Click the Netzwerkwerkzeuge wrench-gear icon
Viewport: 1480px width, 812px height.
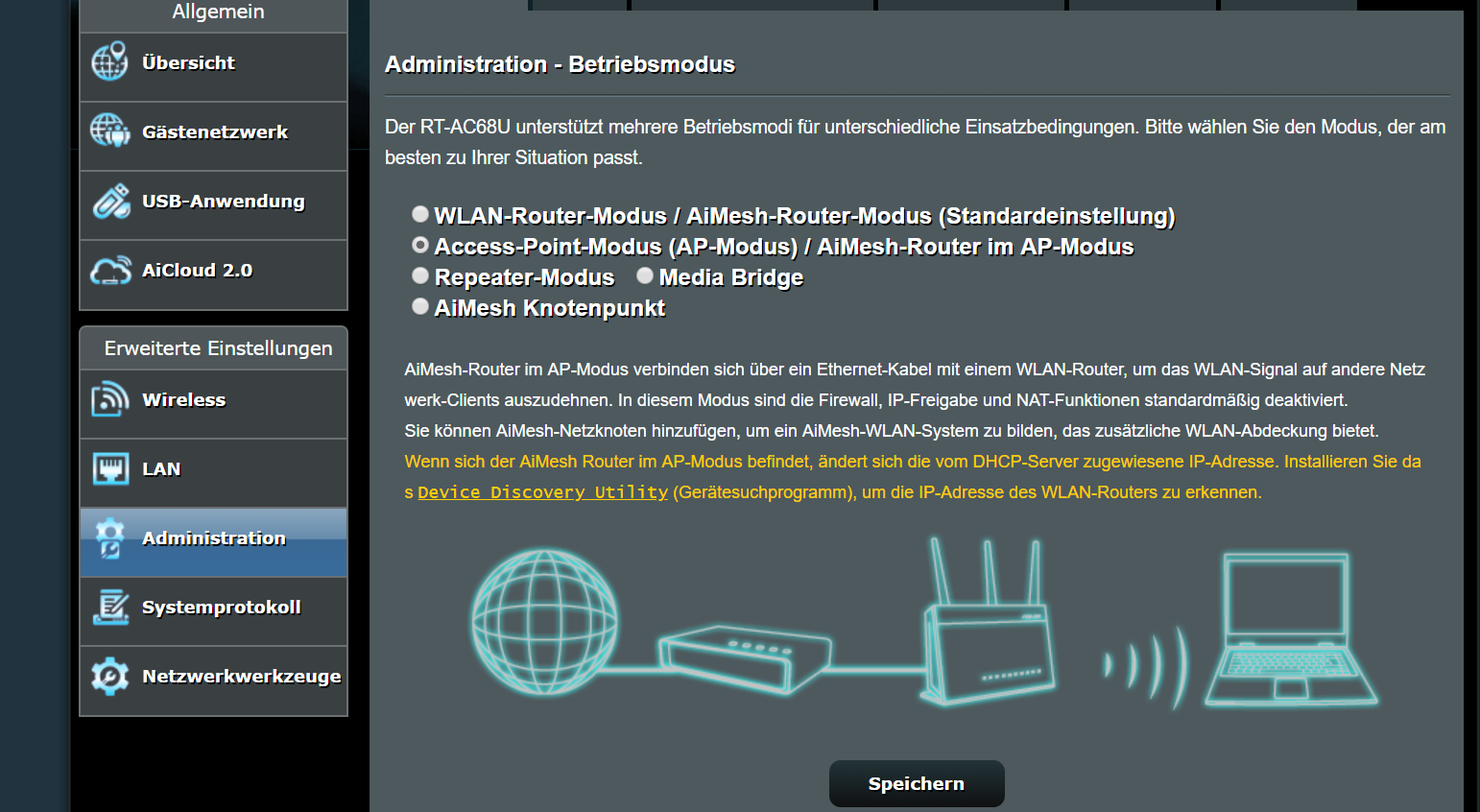tap(110, 677)
